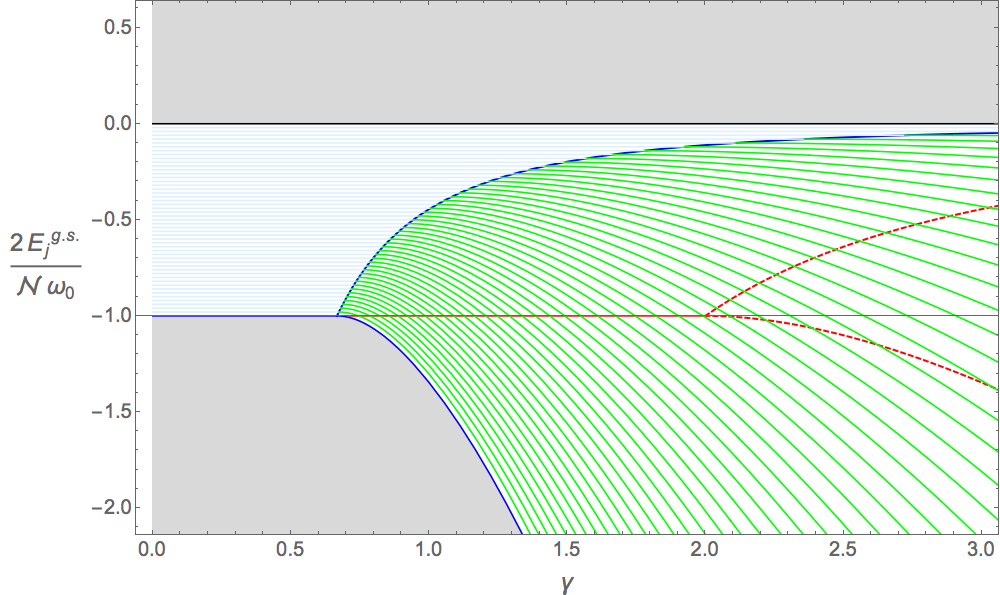Viewport: 1000px width, 595px height.
Task: Click the lower red dashed curve
Action: pos(880,347)
